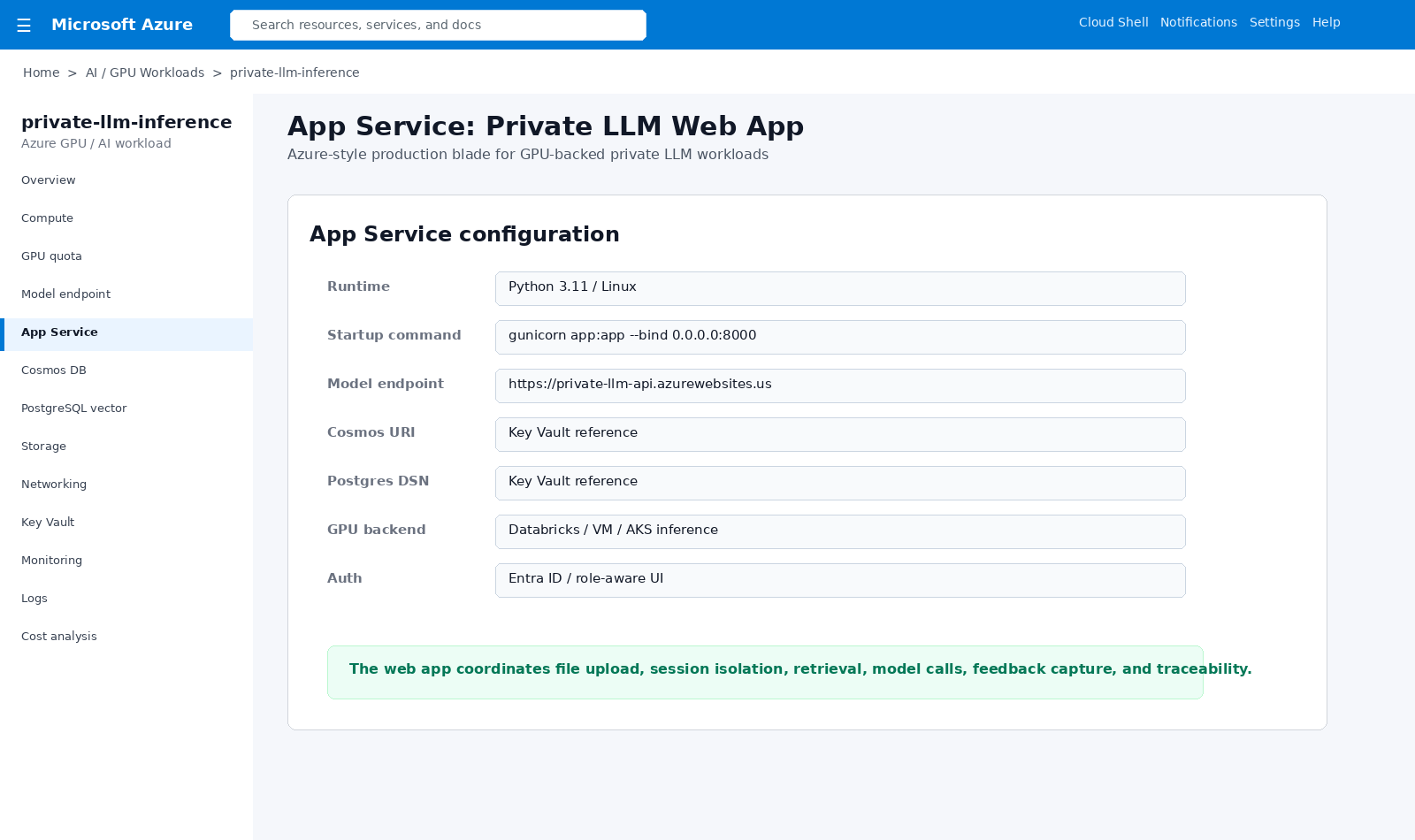This screenshot has width=1415, height=840.
Task: Select App Service in the sidebar
Action: coord(126,332)
